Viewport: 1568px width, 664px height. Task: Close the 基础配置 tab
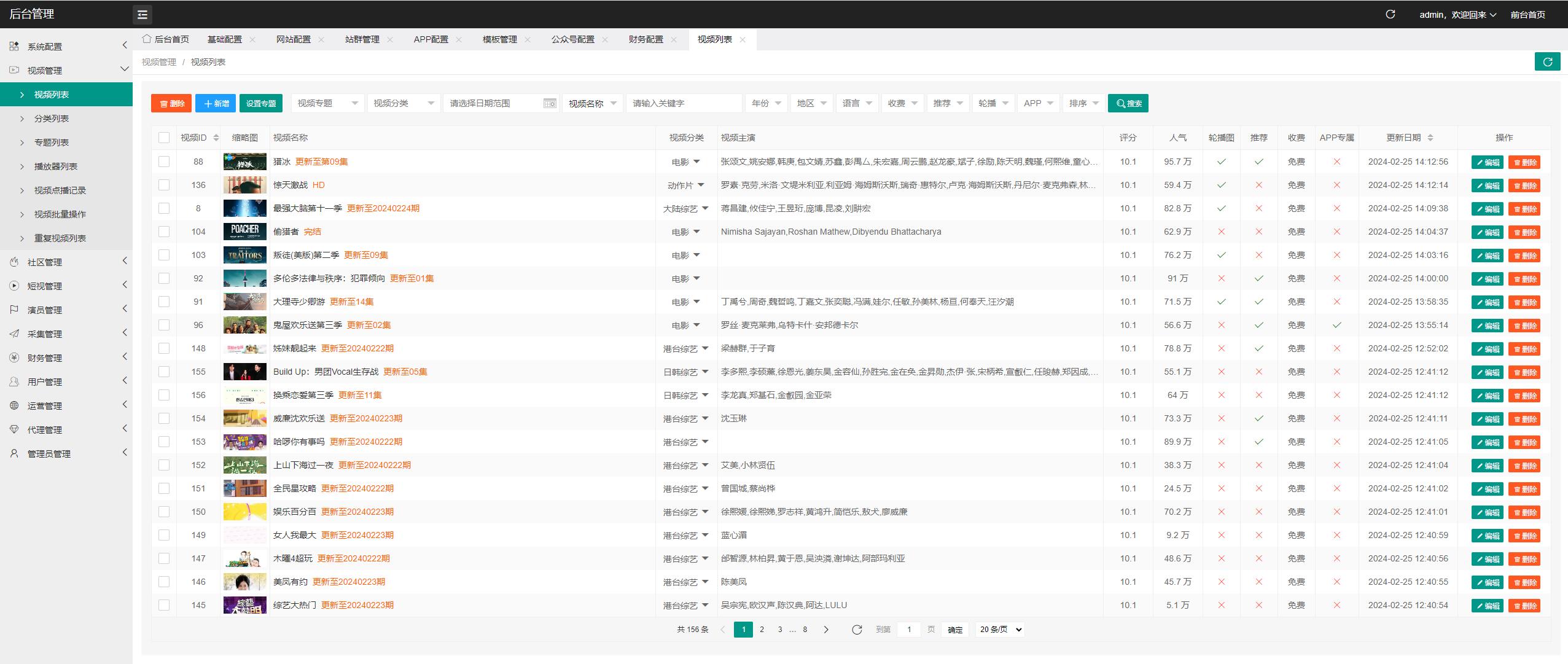[x=252, y=39]
